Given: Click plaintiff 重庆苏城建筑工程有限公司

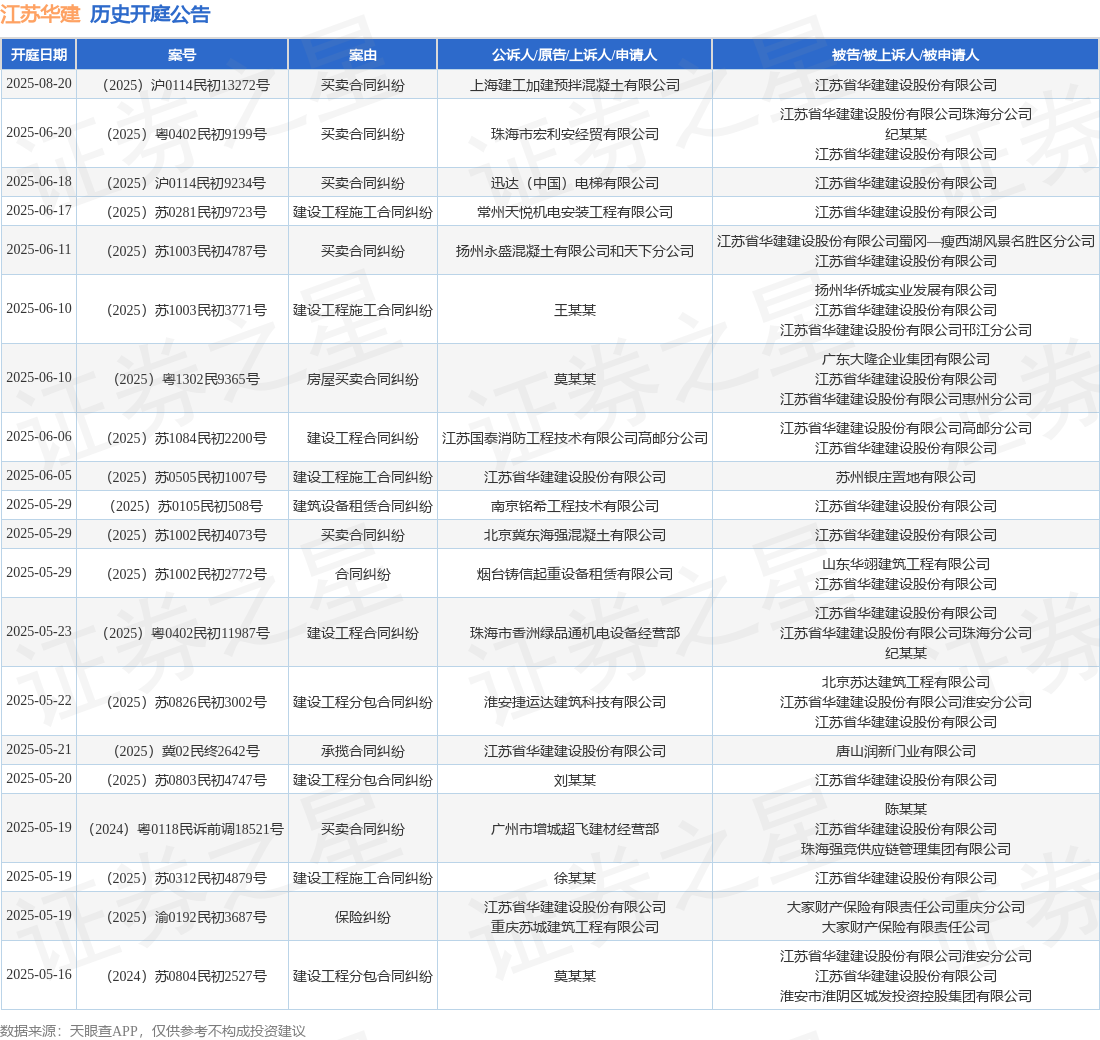Looking at the screenshot, I should (575, 927).
